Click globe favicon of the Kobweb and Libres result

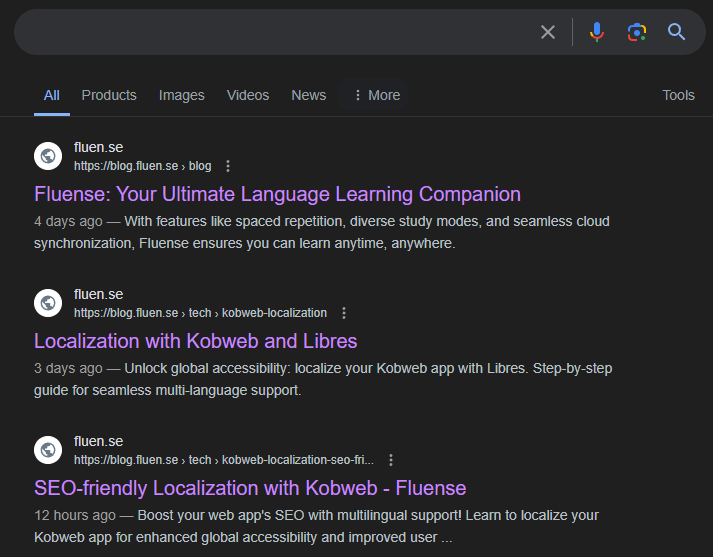(x=48, y=303)
